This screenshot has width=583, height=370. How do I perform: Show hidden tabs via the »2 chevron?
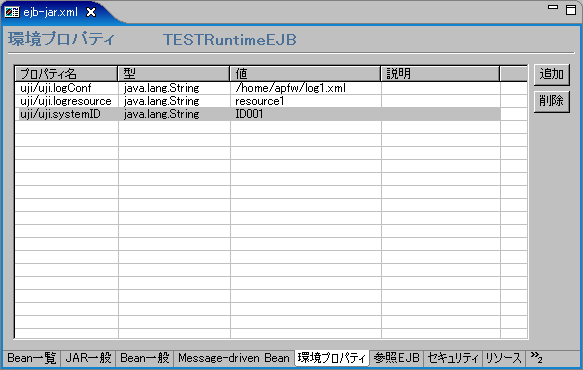[536, 357]
